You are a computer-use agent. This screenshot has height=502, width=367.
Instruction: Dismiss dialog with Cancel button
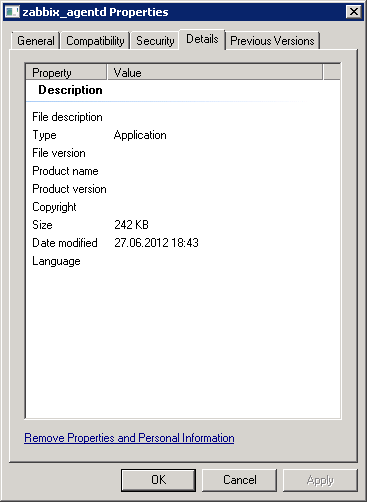[x=240, y=480]
